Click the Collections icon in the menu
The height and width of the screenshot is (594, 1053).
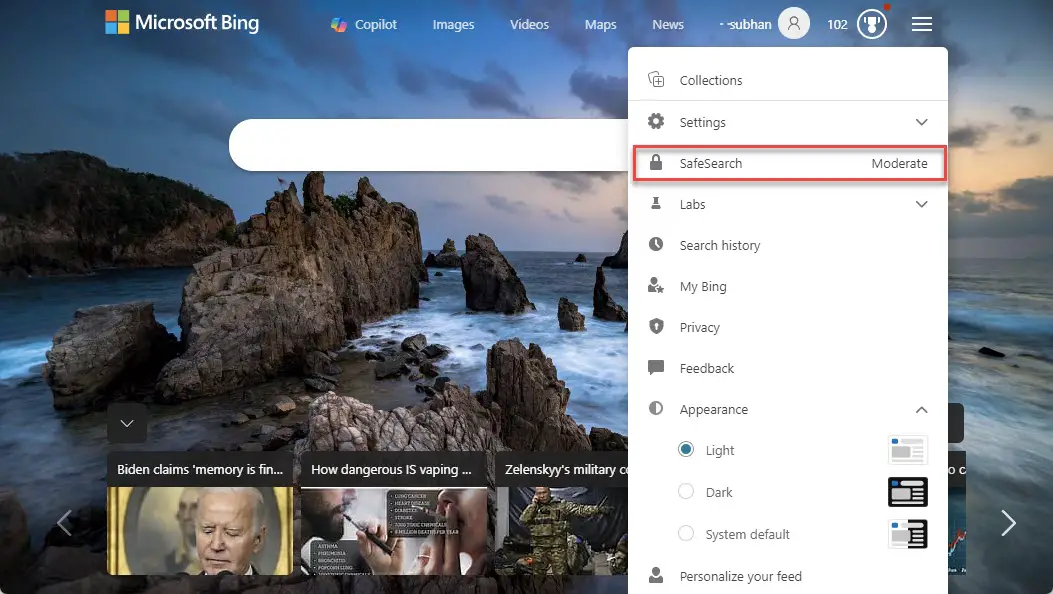tap(656, 80)
